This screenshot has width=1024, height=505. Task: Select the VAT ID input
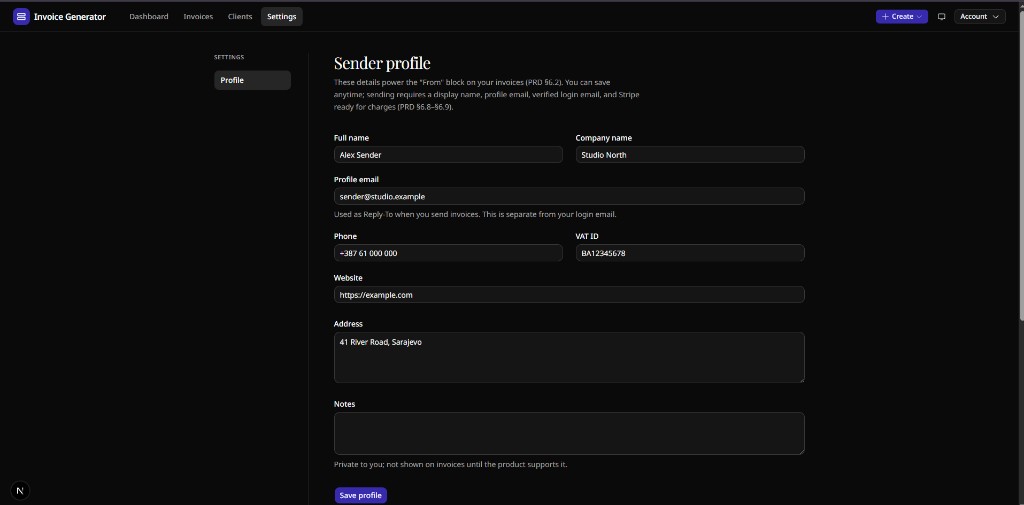tap(690, 253)
